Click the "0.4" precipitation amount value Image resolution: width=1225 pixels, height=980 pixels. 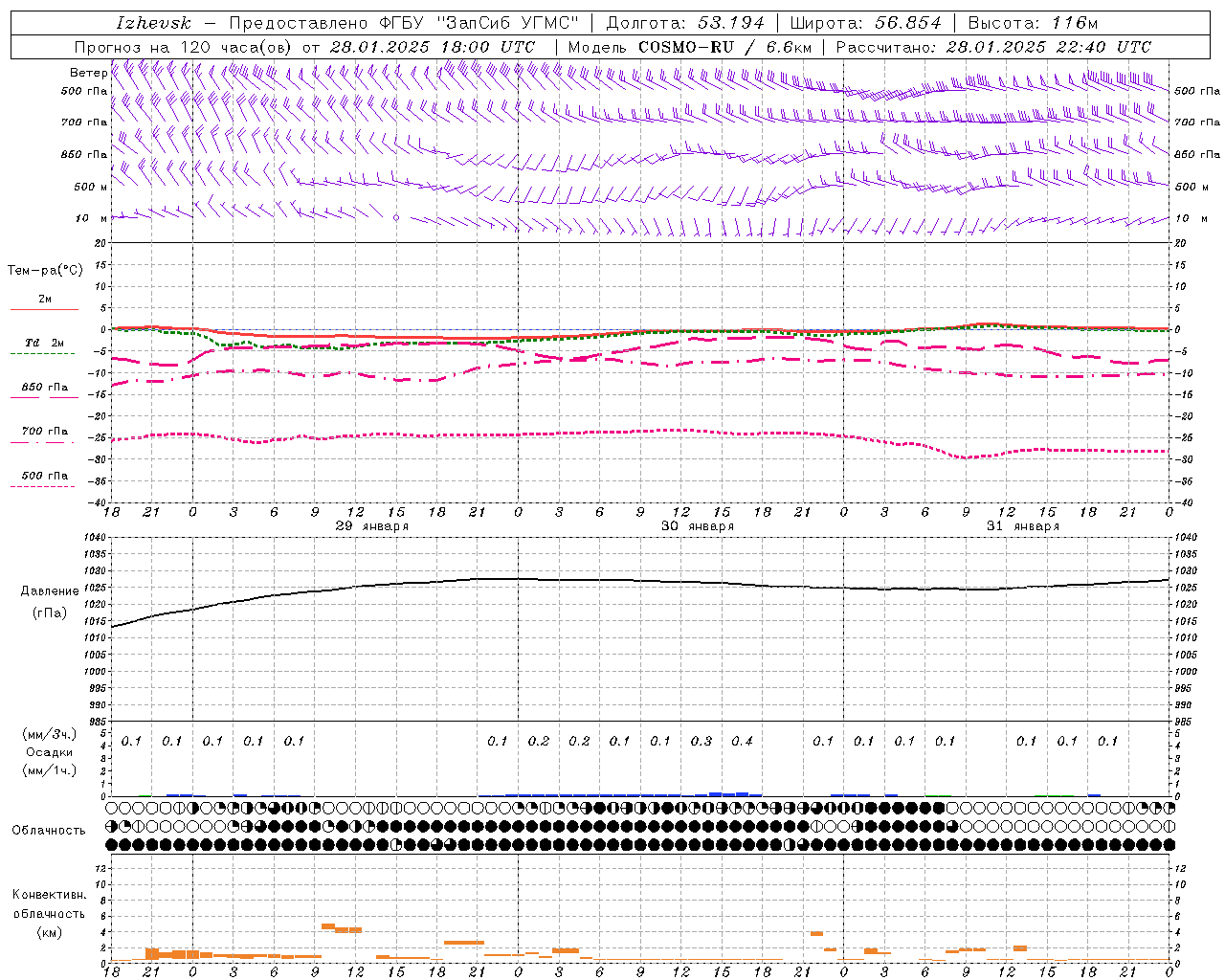coord(742,742)
